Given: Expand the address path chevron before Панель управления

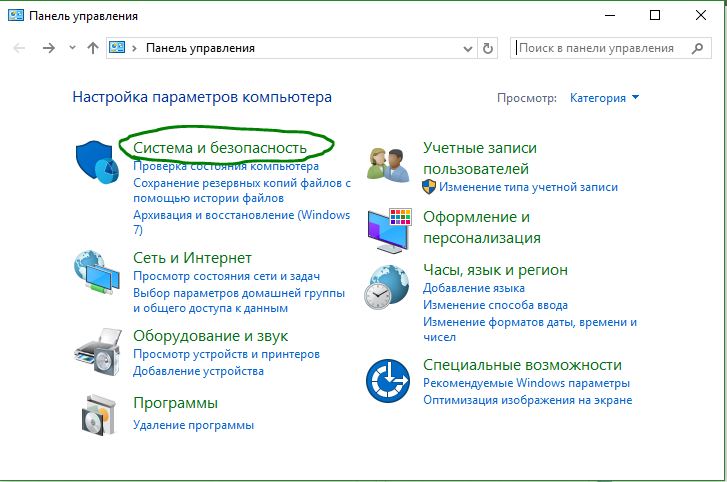Looking at the screenshot, I should point(134,48).
